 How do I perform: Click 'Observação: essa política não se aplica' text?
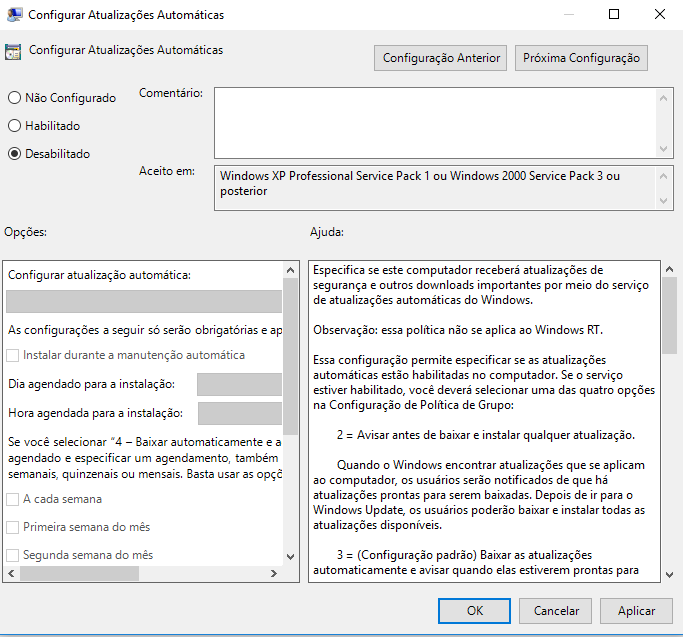pos(458,330)
